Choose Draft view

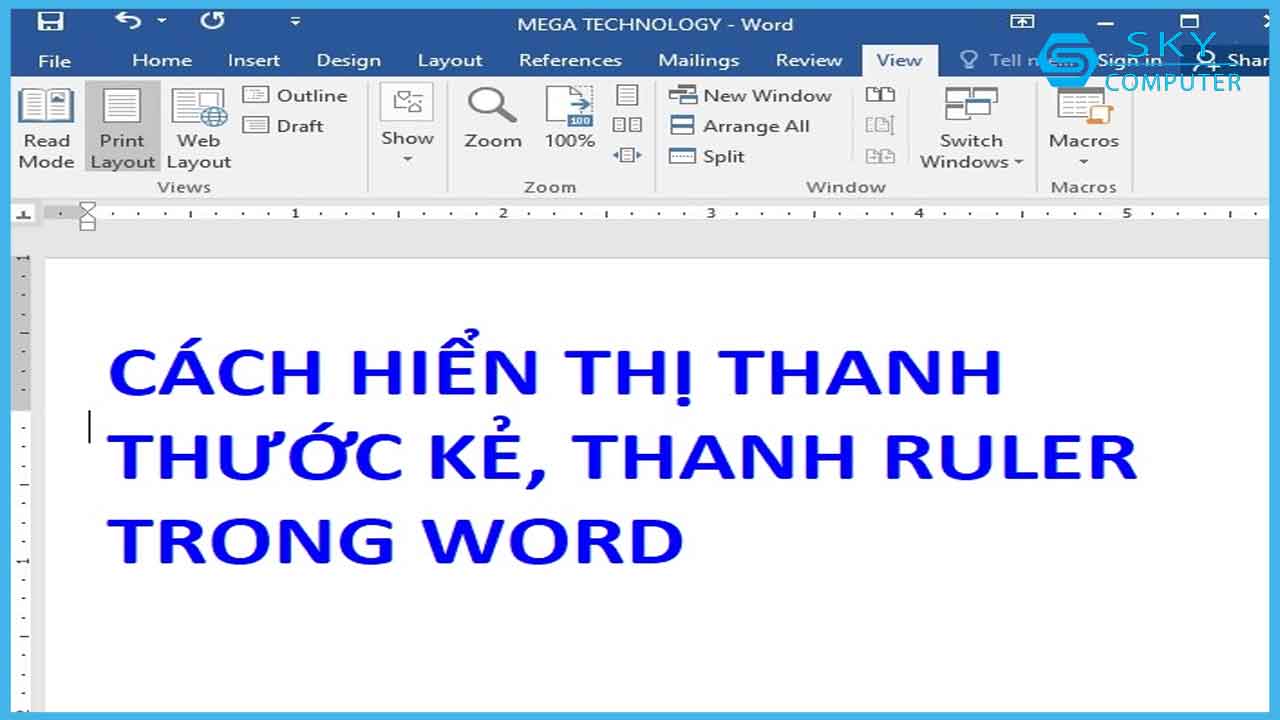tap(284, 126)
